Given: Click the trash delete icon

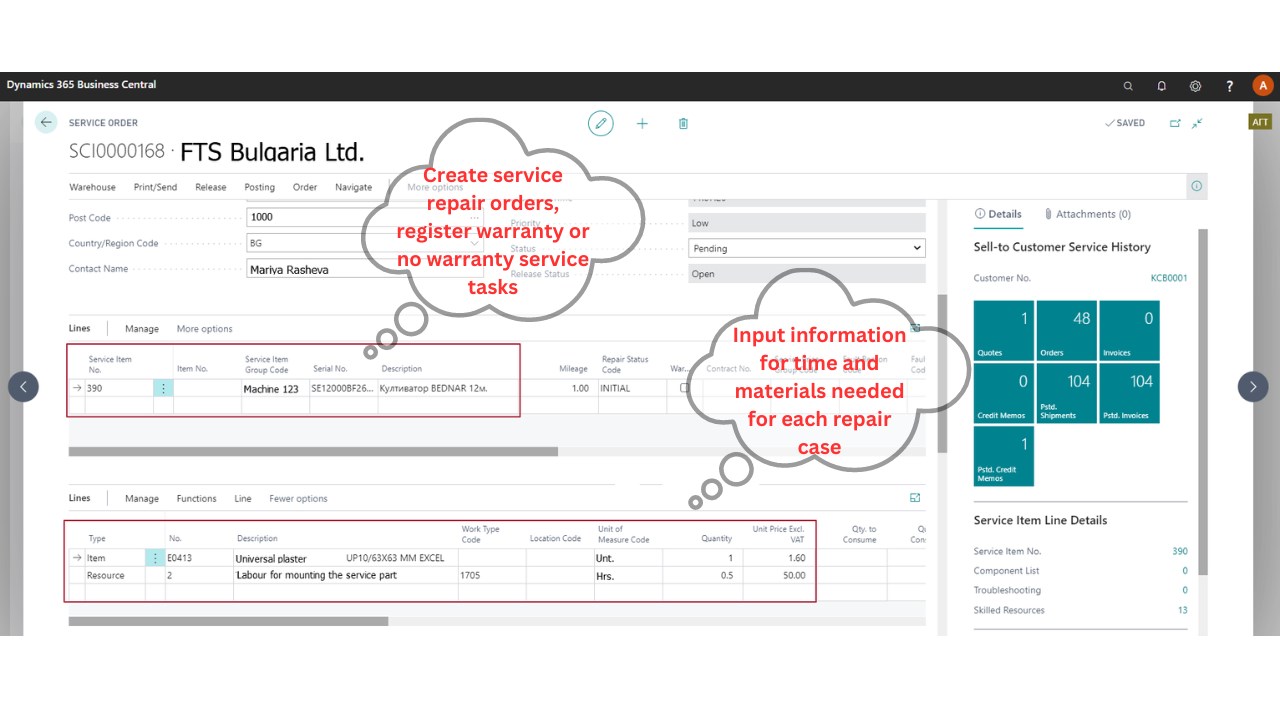Looking at the screenshot, I should point(683,123).
